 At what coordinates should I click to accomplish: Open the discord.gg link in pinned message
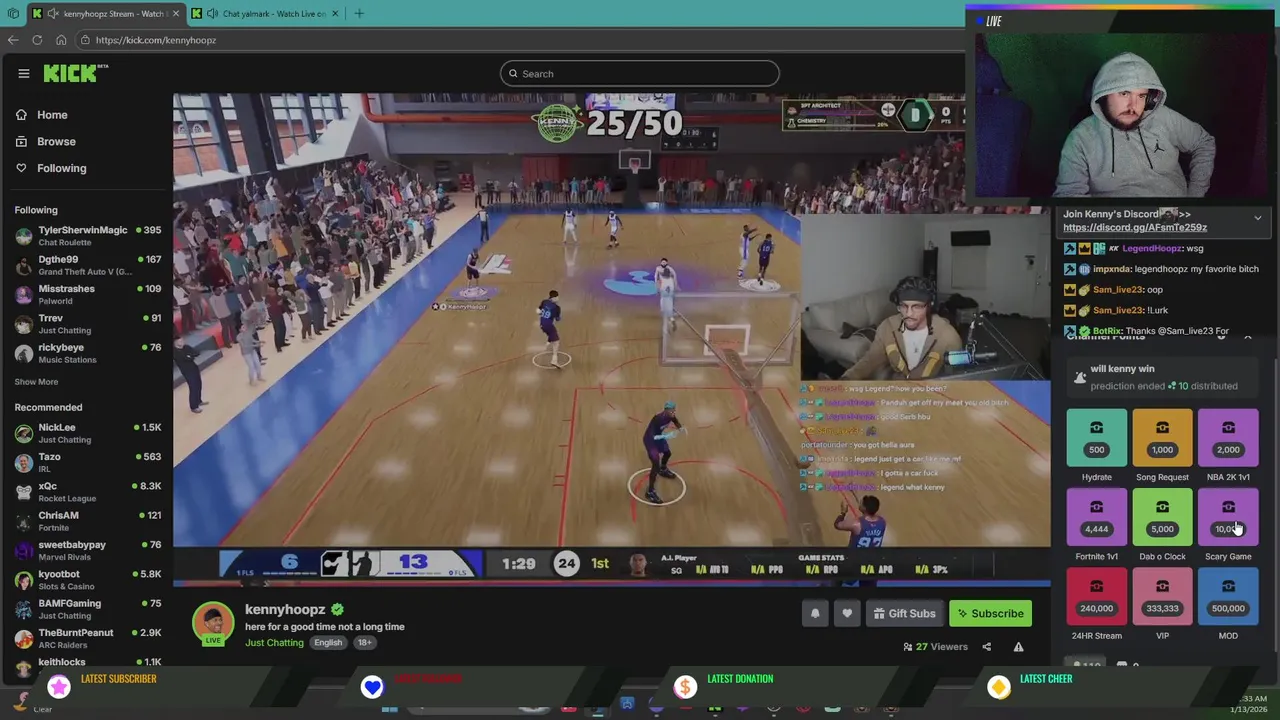(1135, 228)
